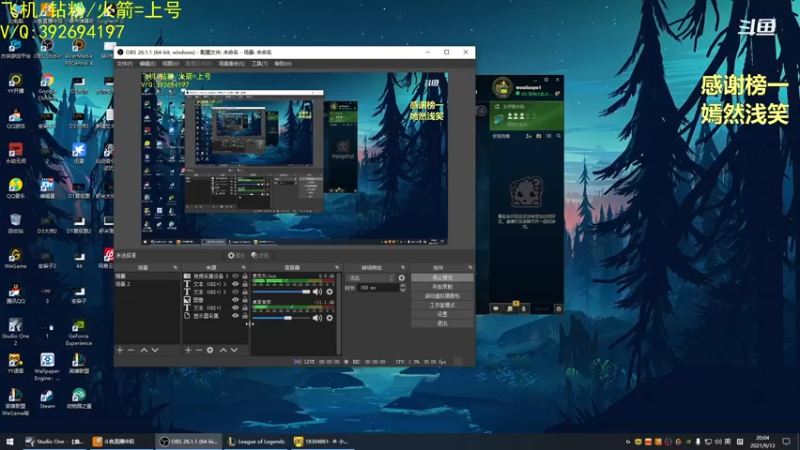Click the 启动虚拟摄像机 virtual camera button
The height and width of the screenshot is (450, 800).
click(x=442, y=296)
